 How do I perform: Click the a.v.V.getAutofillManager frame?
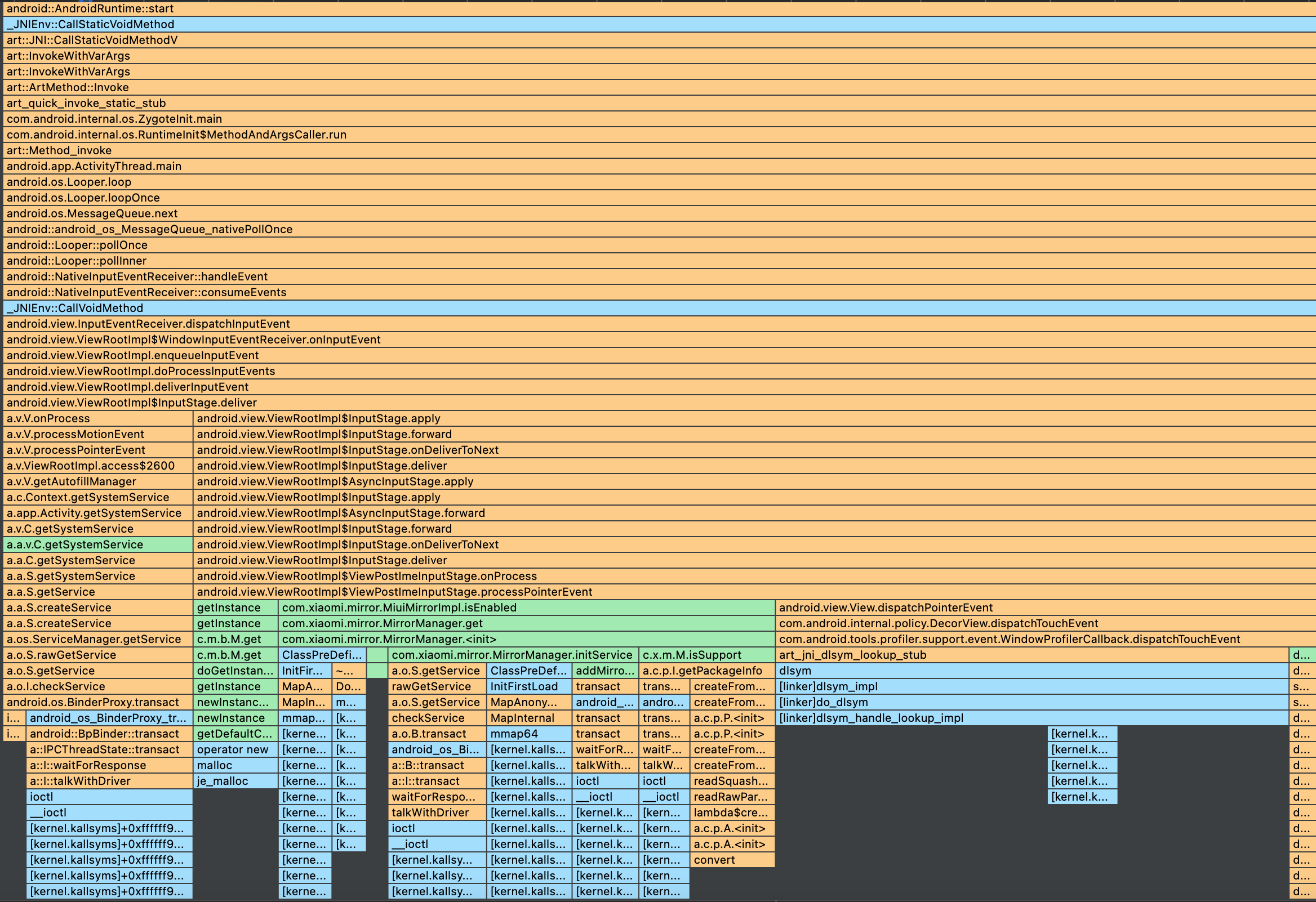click(x=97, y=481)
